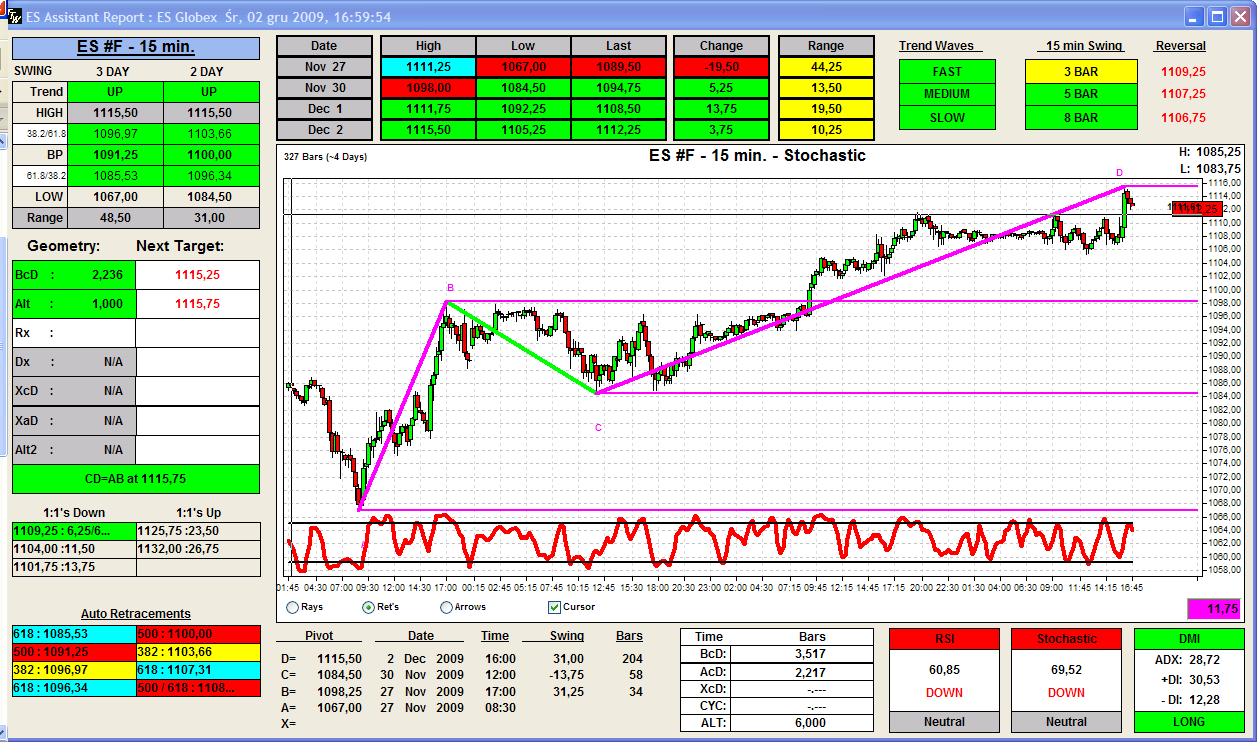This screenshot has width=1257, height=742.
Task: Select the 5 BAR swing button
Action: pos(1080,94)
